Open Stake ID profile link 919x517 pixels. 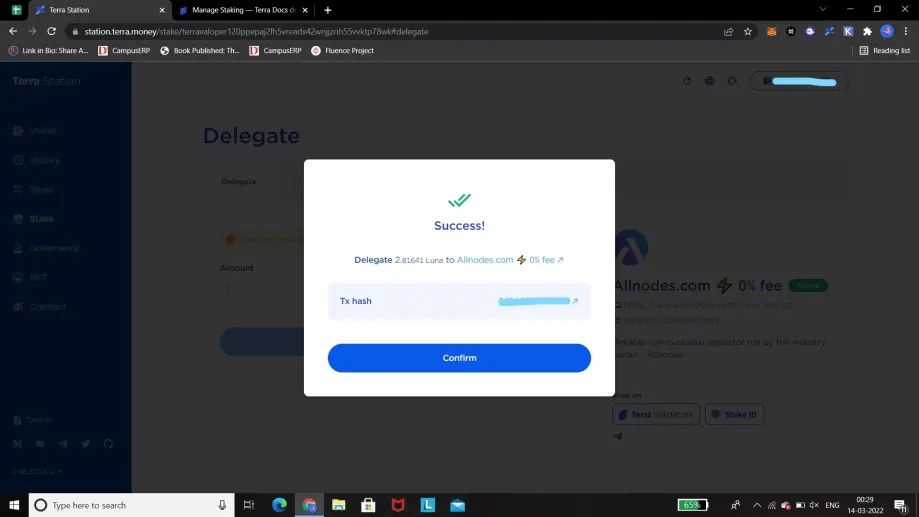click(734, 414)
